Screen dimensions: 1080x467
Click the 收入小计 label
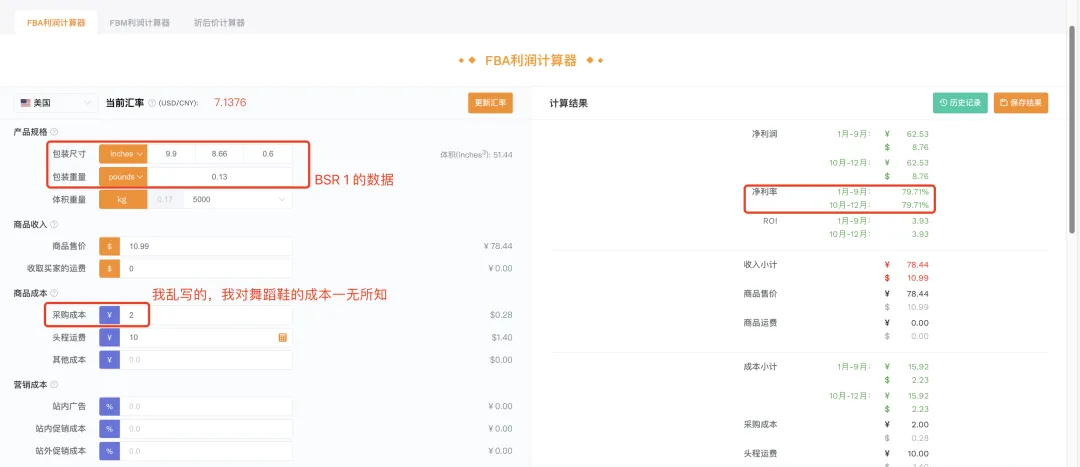click(760, 264)
